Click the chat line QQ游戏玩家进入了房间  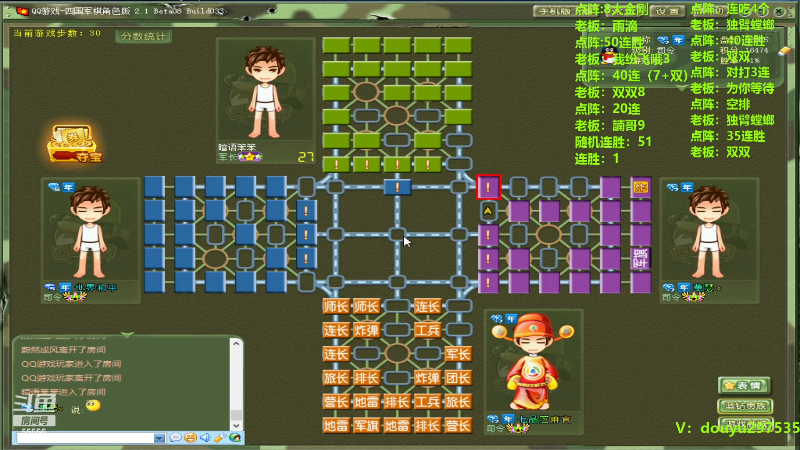tap(71, 364)
